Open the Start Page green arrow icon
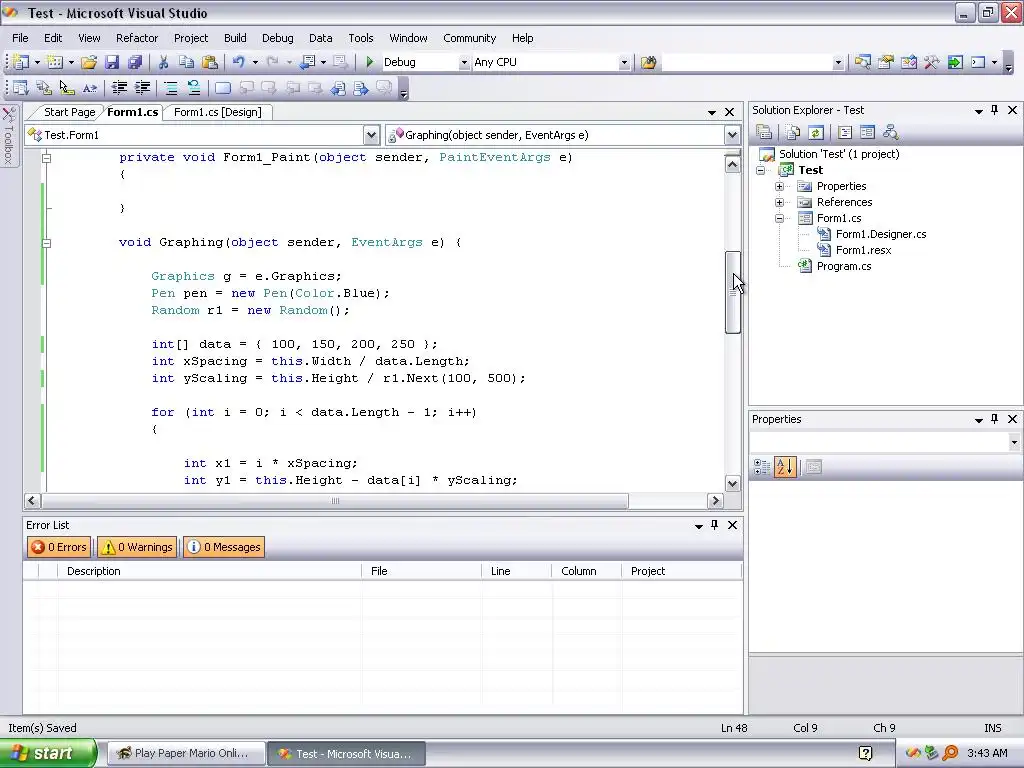The height and width of the screenshot is (768, 1024). pyautogui.click(x=955, y=62)
